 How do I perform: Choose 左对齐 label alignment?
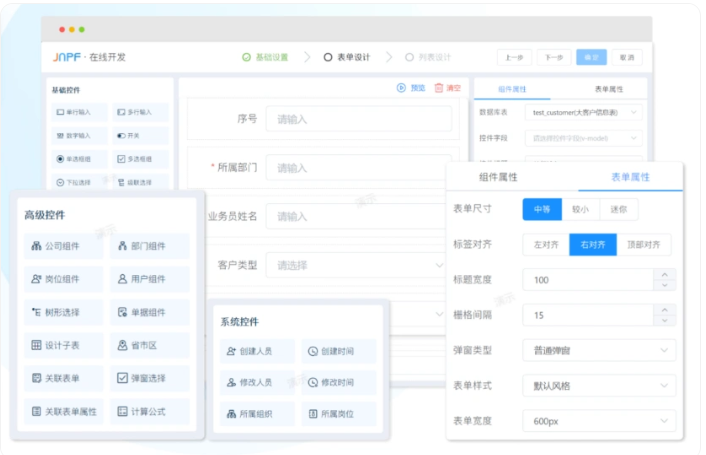(x=545, y=245)
